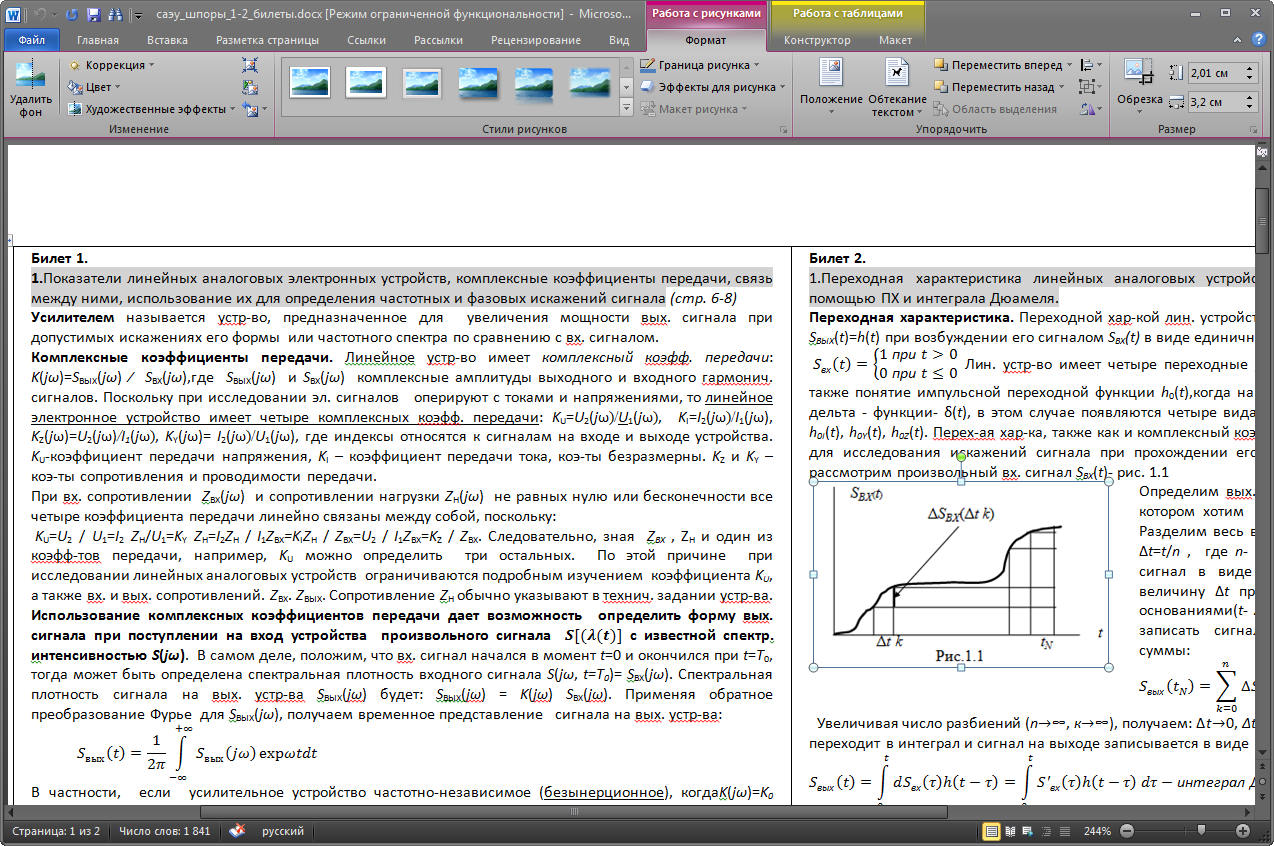Switch to the Рассылки tab
1274x846 pixels.
(x=436, y=40)
